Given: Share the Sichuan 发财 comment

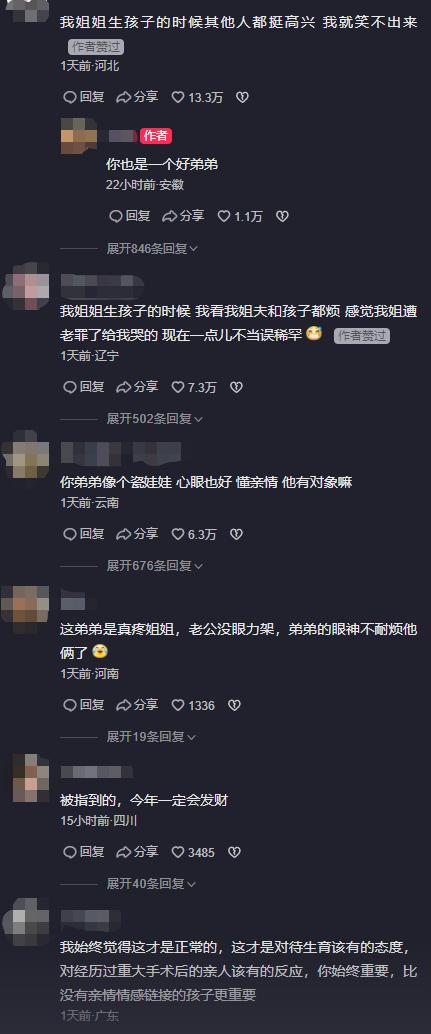Looking at the screenshot, I should (x=137, y=852).
